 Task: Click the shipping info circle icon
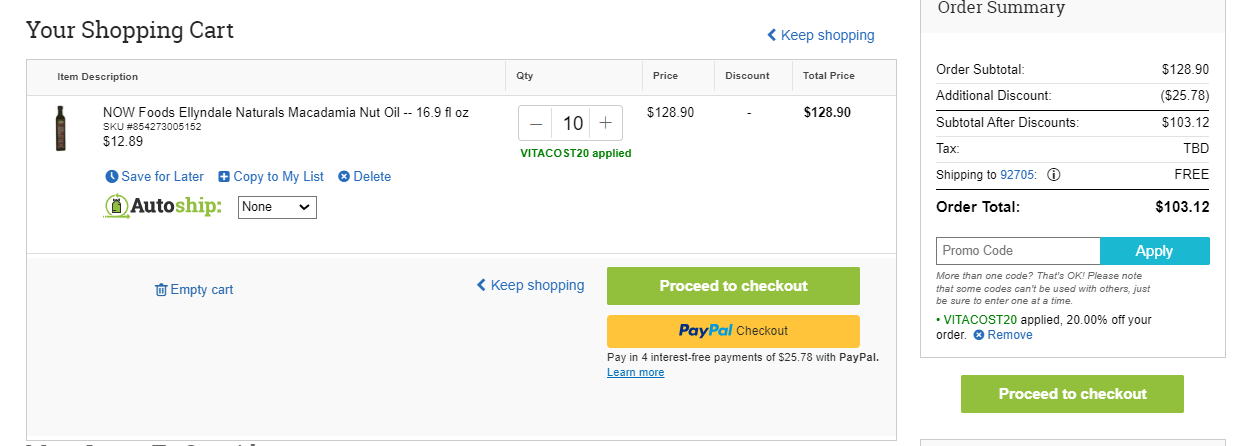[x=1053, y=175]
